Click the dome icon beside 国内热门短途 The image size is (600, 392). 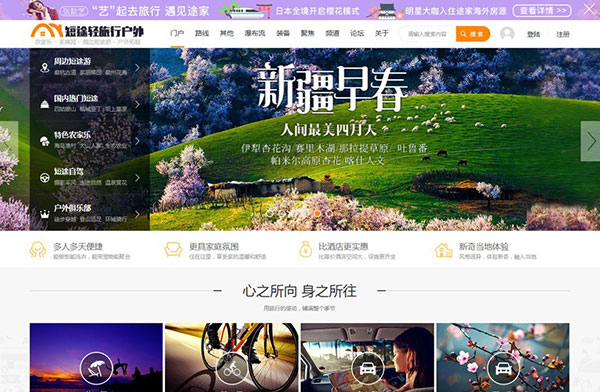coord(45,104)
